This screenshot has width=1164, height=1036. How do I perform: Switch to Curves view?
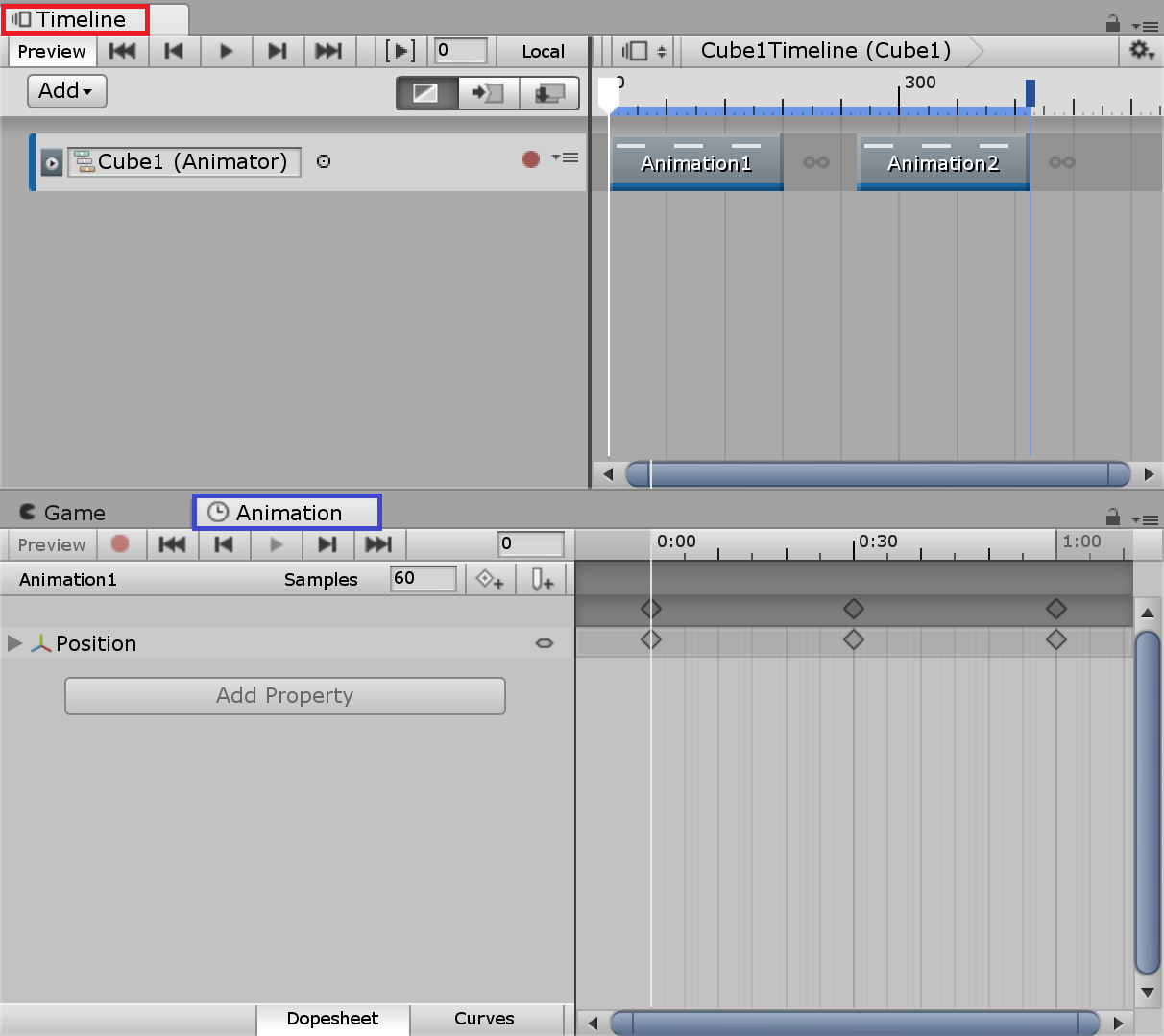pyautogui.click(x=484, y=1019)
